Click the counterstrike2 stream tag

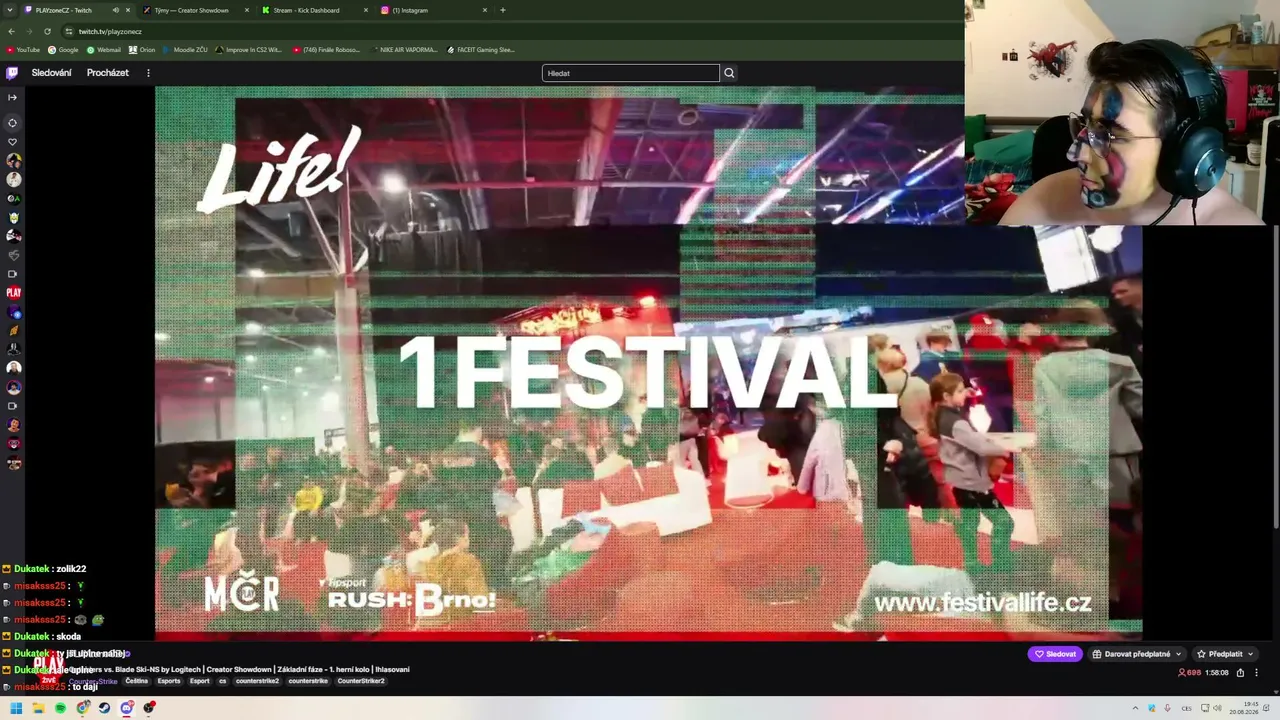tap(258, 681)
